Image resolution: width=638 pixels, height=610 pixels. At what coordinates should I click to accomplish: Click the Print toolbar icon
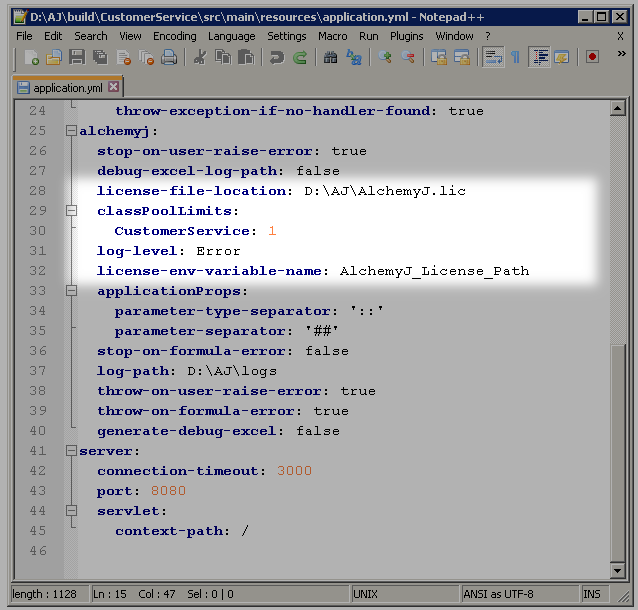pos(169,57)
